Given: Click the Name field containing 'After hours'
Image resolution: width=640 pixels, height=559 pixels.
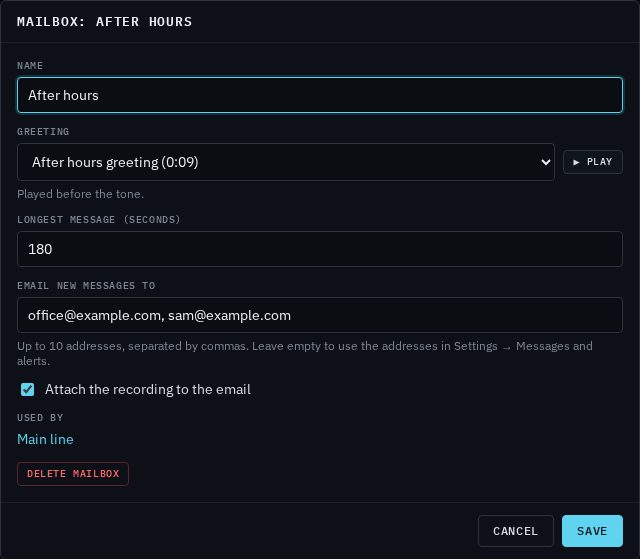Looking at the screenshot, I should click(320, 95).
